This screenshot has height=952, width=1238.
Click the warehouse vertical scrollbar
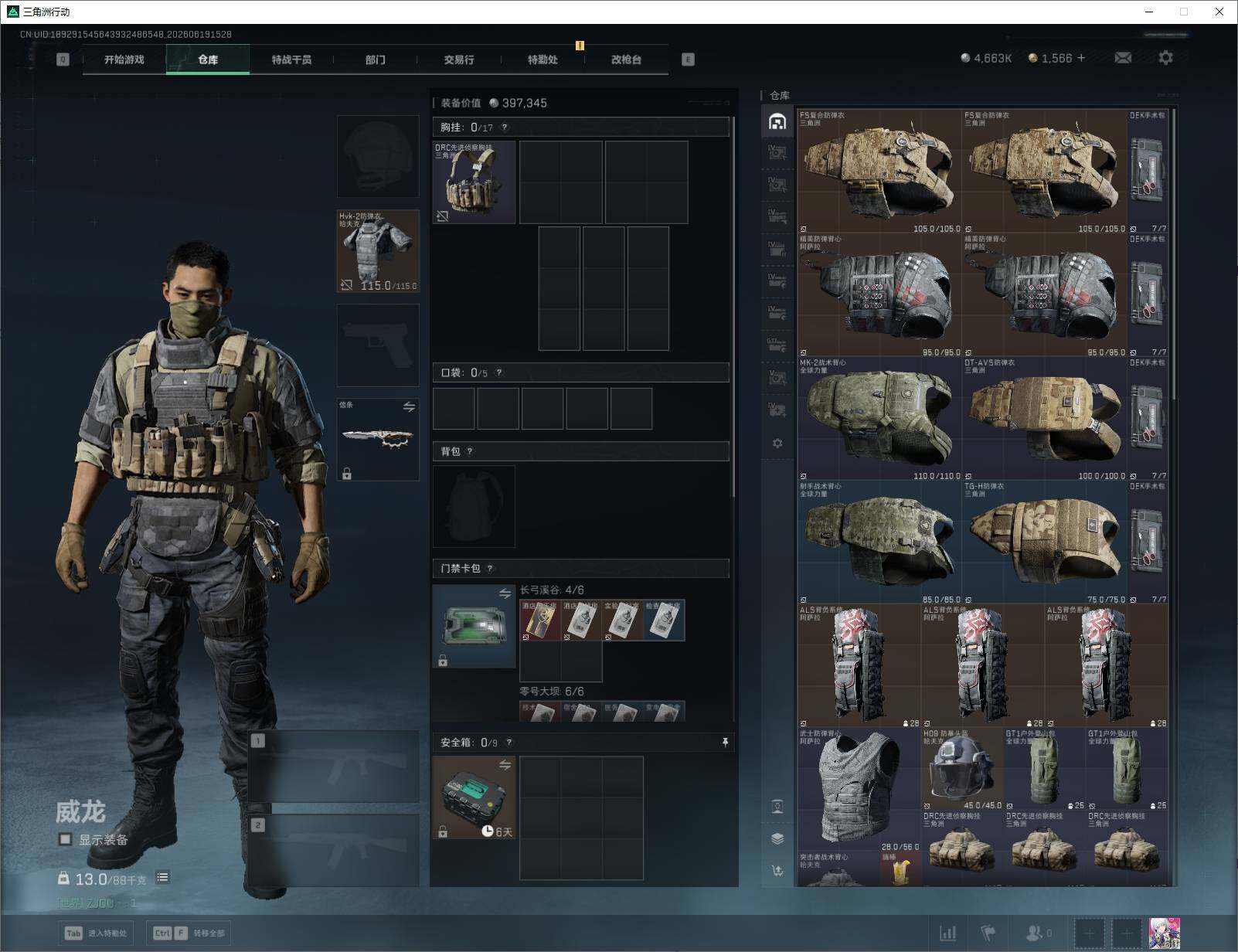coord(1174,255)
